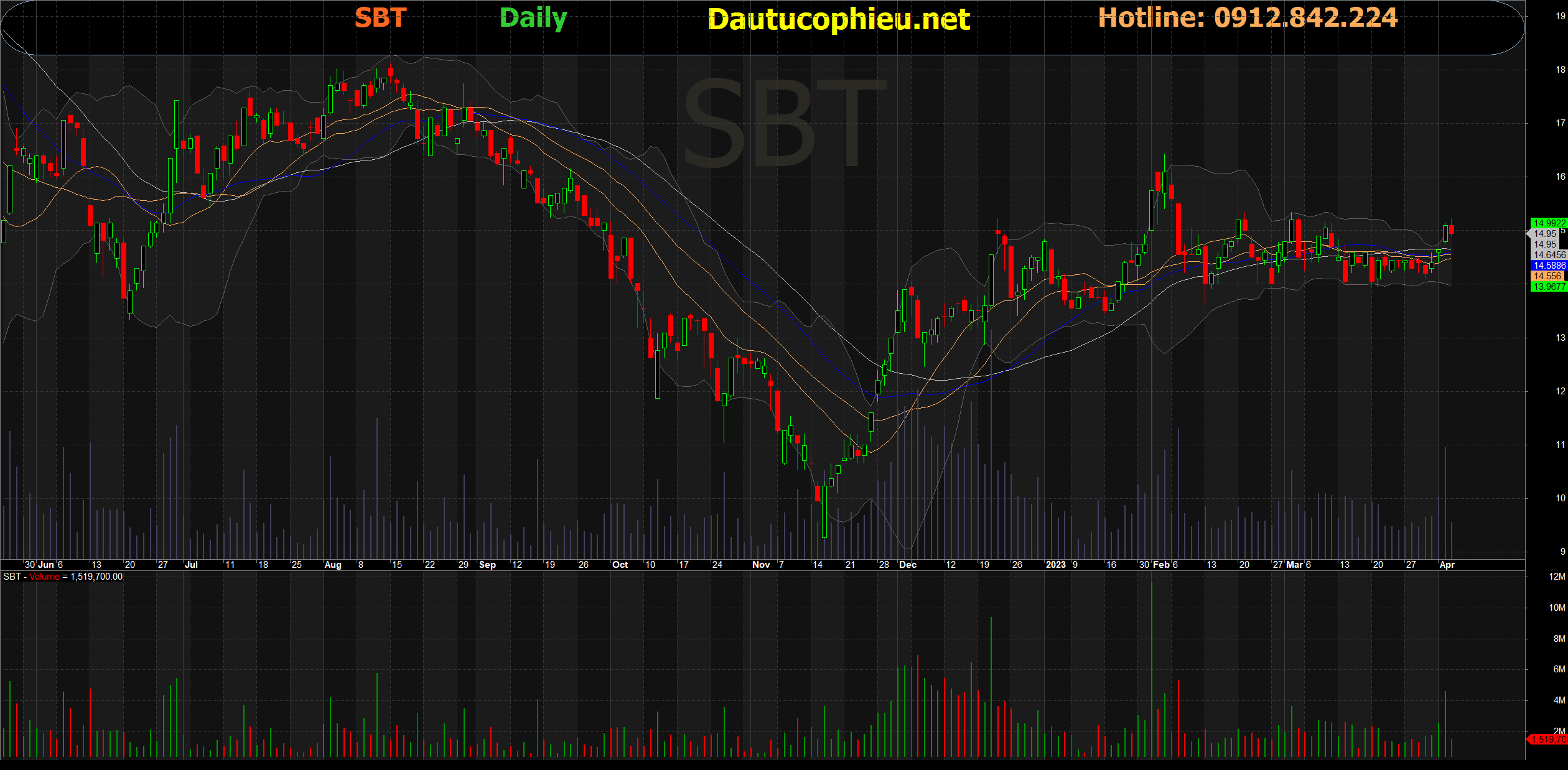Click the green Daily timeframe label
The height and width of the screenshot is (770, 1568).
click(533, 18)
